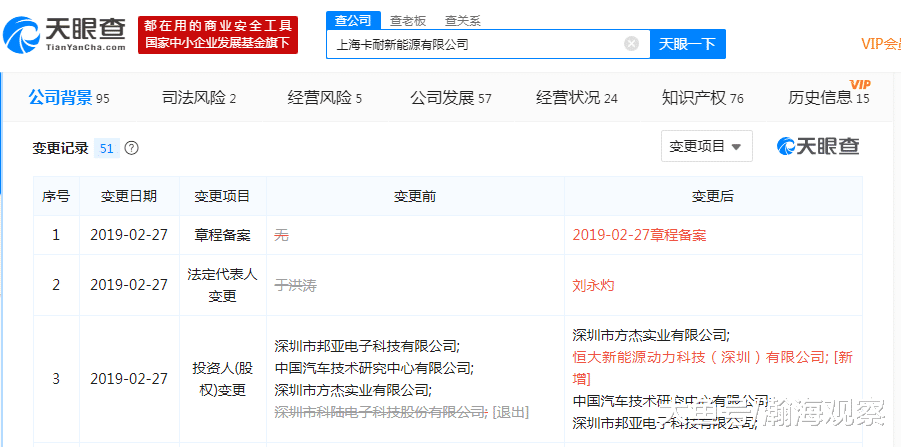
Task: Click the 天眼一下 search button
Action: (x=687, y=44)
